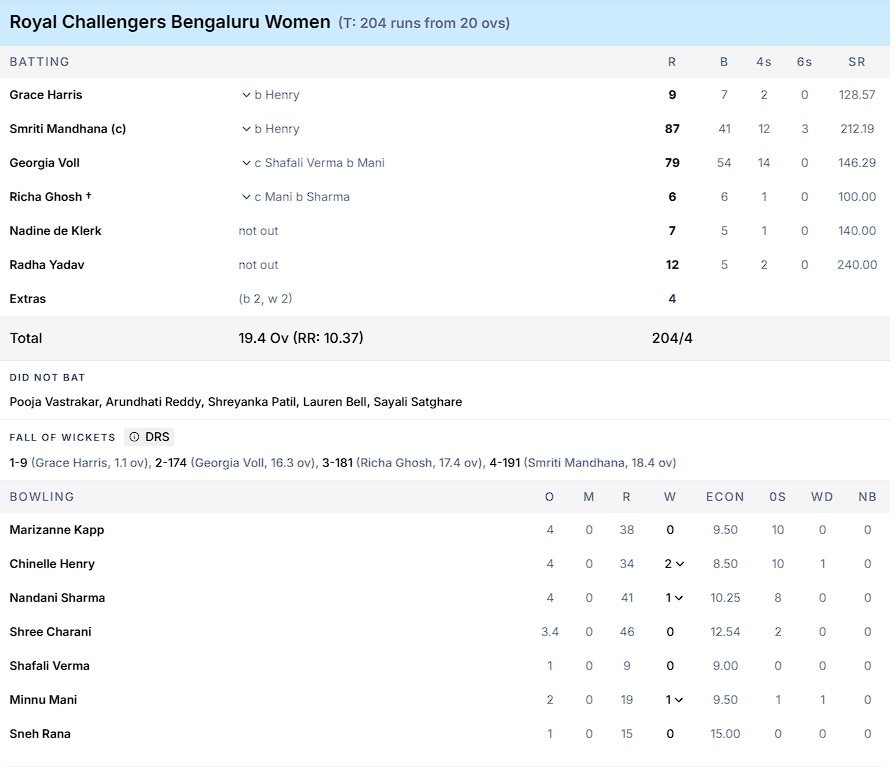
Task: Select bowler Shree Charani
Action: pos(50,632)
